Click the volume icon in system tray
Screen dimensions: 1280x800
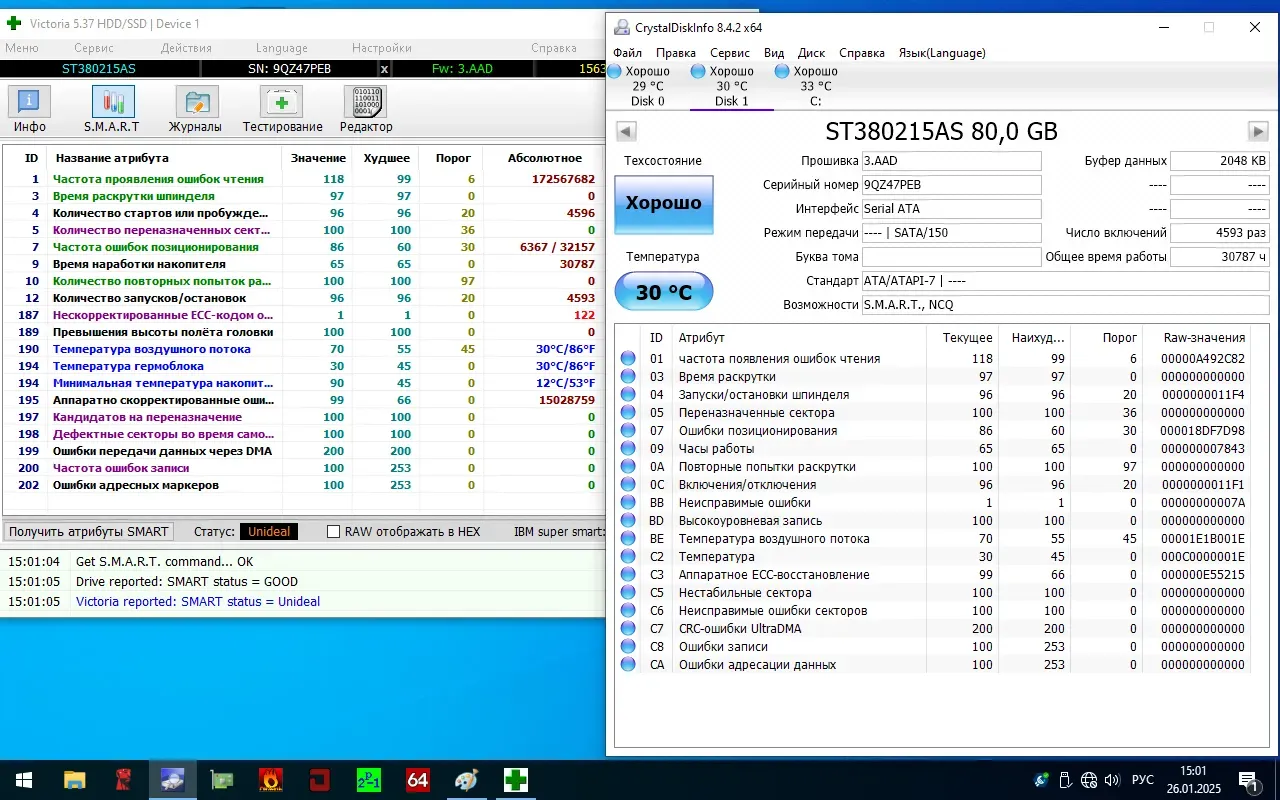click(x=1113, y=780)
